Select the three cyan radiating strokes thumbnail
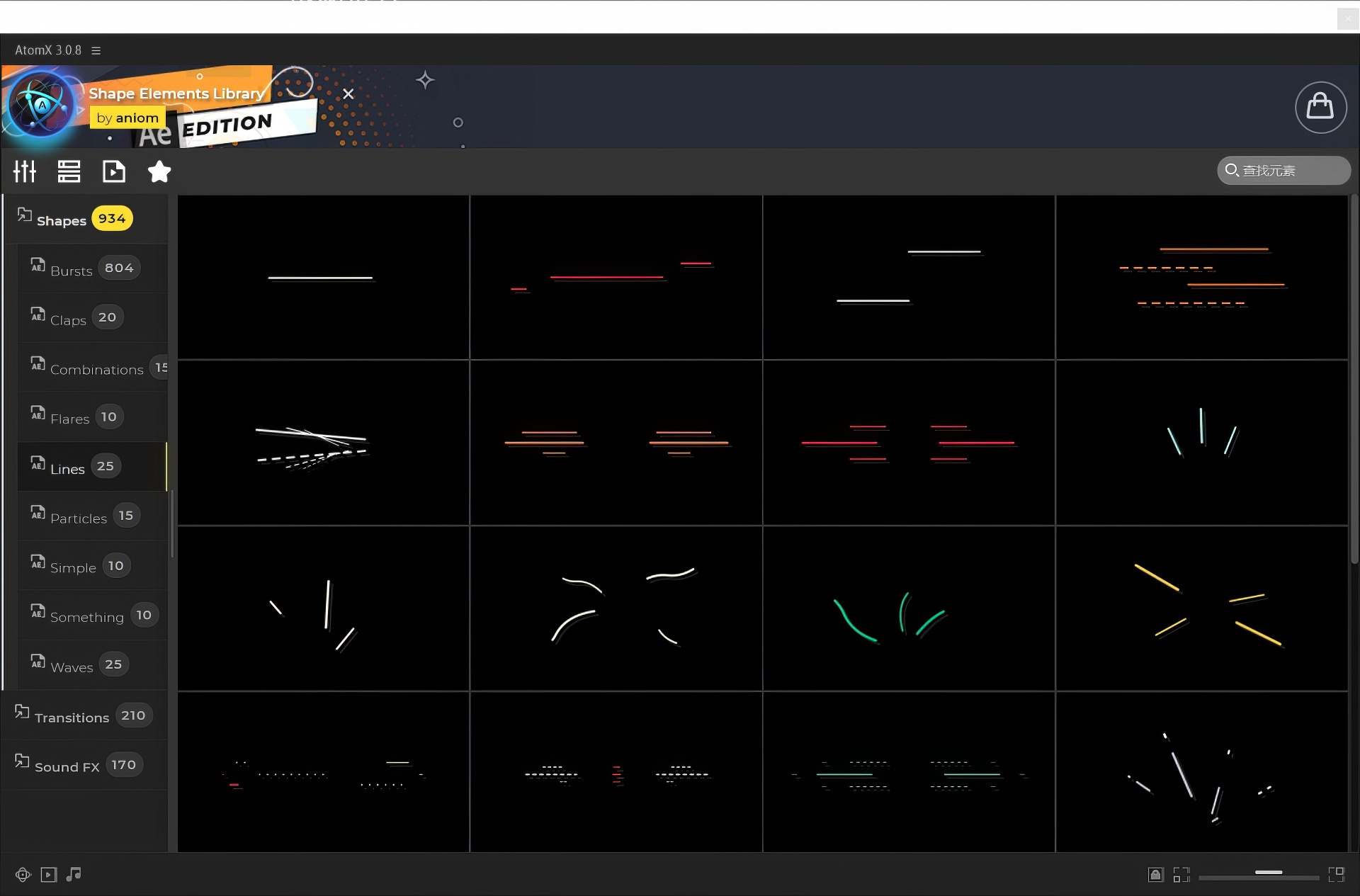This screenshot has height=896, width=1360. (x=1202, y=443)
